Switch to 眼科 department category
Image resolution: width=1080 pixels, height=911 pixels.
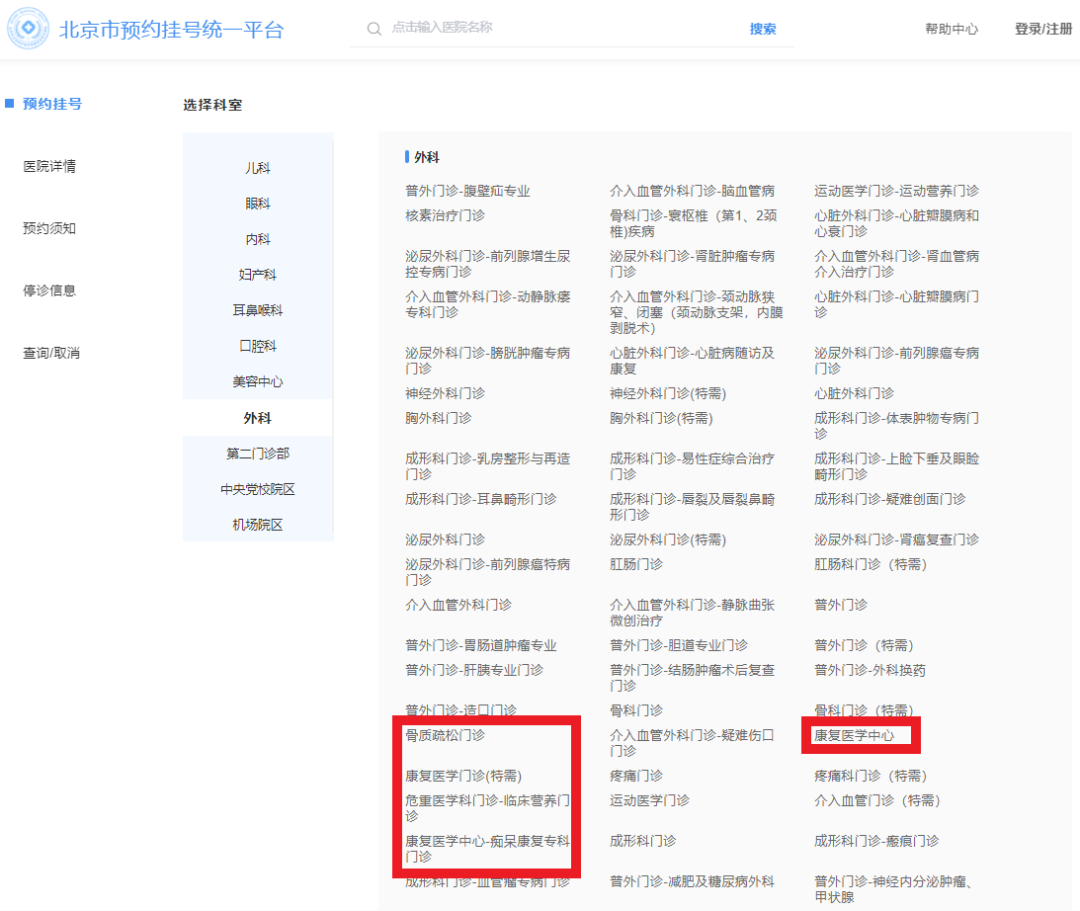coord(258,204)
